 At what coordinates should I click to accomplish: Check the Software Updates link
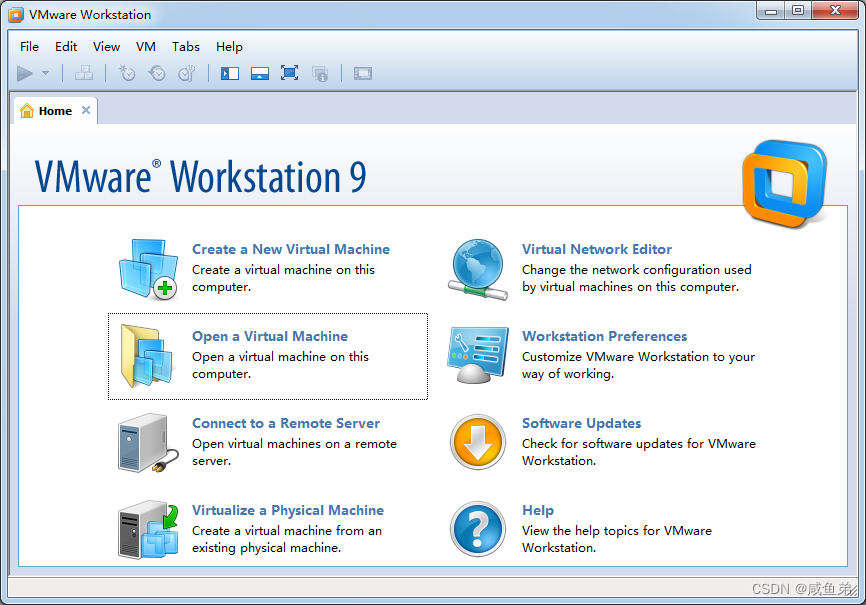pyautogui.click(x=582, y=423)
